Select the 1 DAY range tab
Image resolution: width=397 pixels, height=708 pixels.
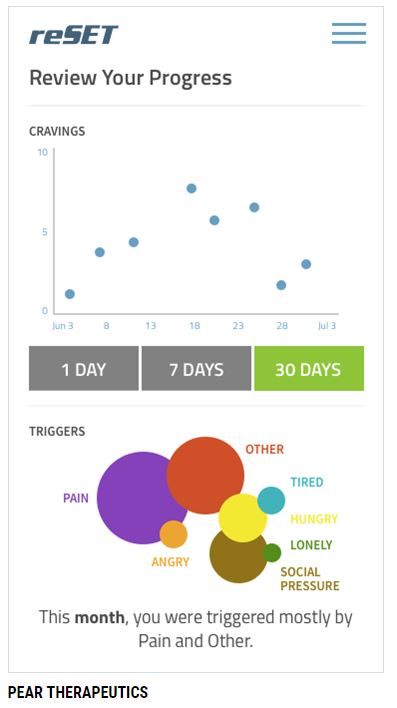(84, 368)
